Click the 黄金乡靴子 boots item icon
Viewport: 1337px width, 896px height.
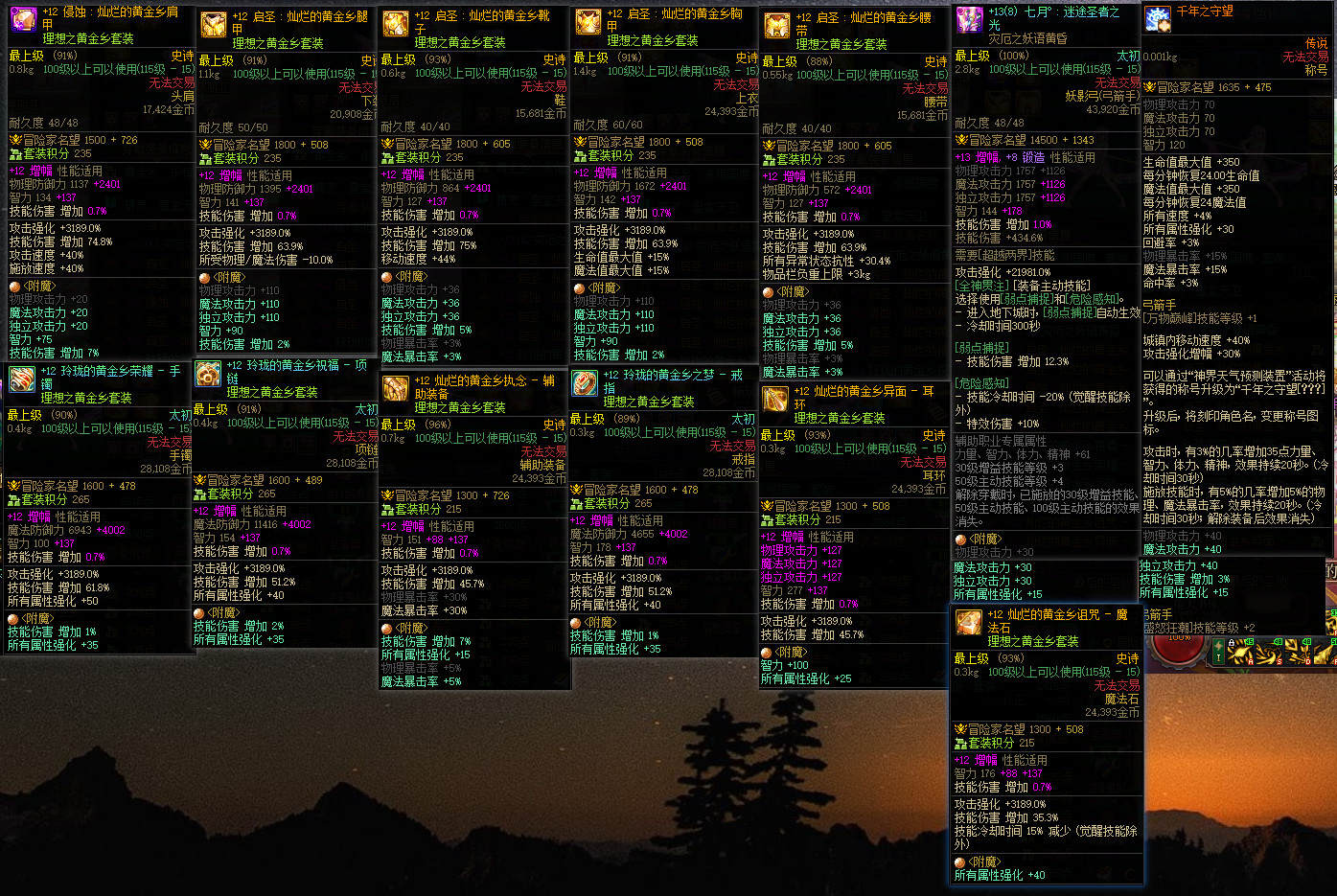point(395,24)
